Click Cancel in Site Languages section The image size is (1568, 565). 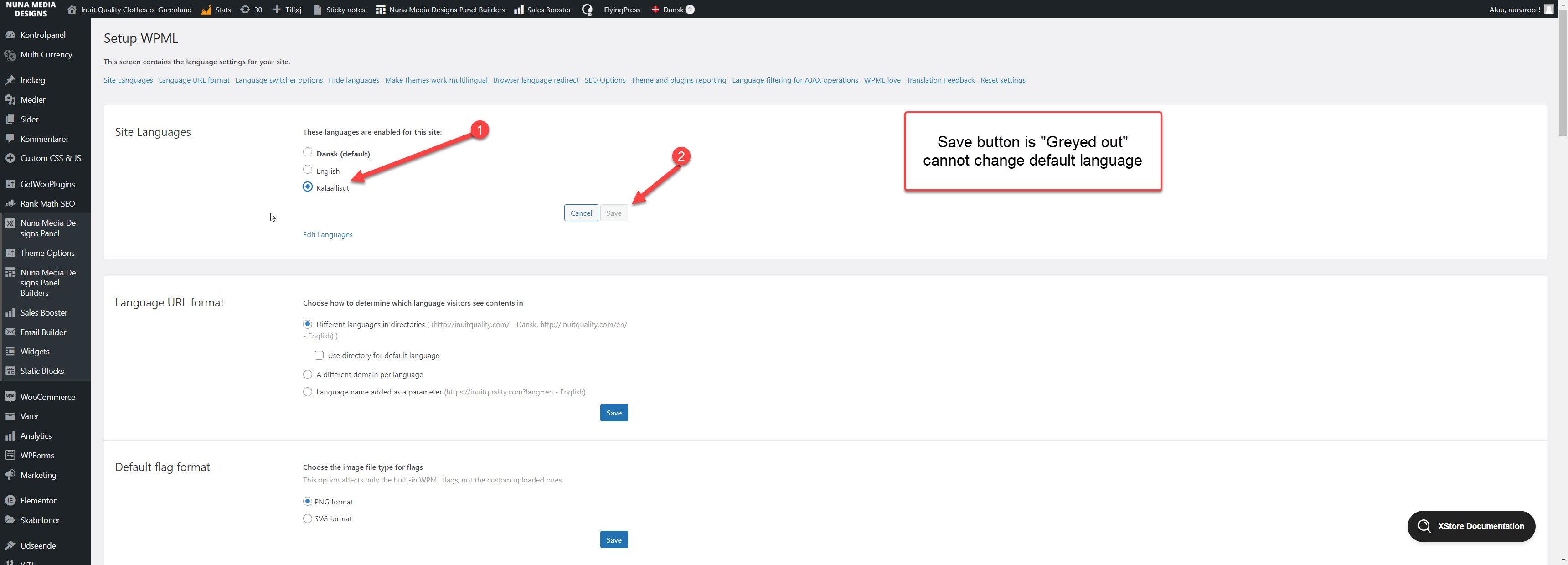(x=581, y=213)
